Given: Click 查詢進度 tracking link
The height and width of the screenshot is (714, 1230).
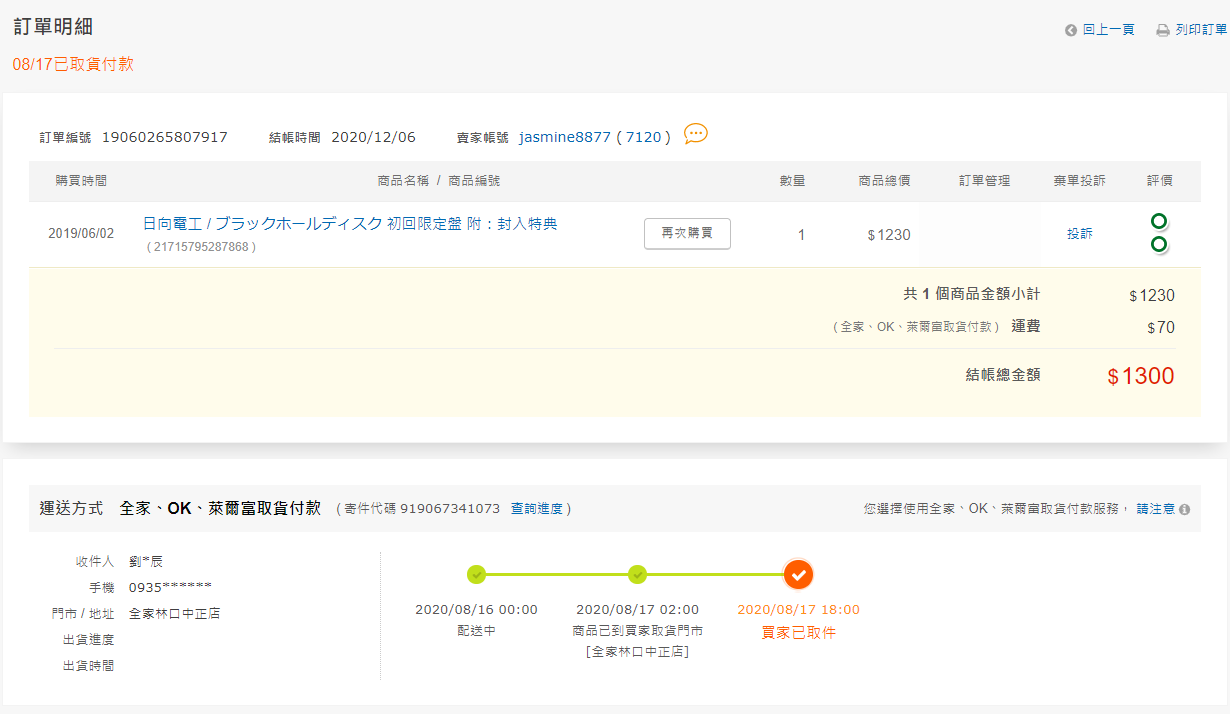Looking at the screenshot, I should (537, 509).
